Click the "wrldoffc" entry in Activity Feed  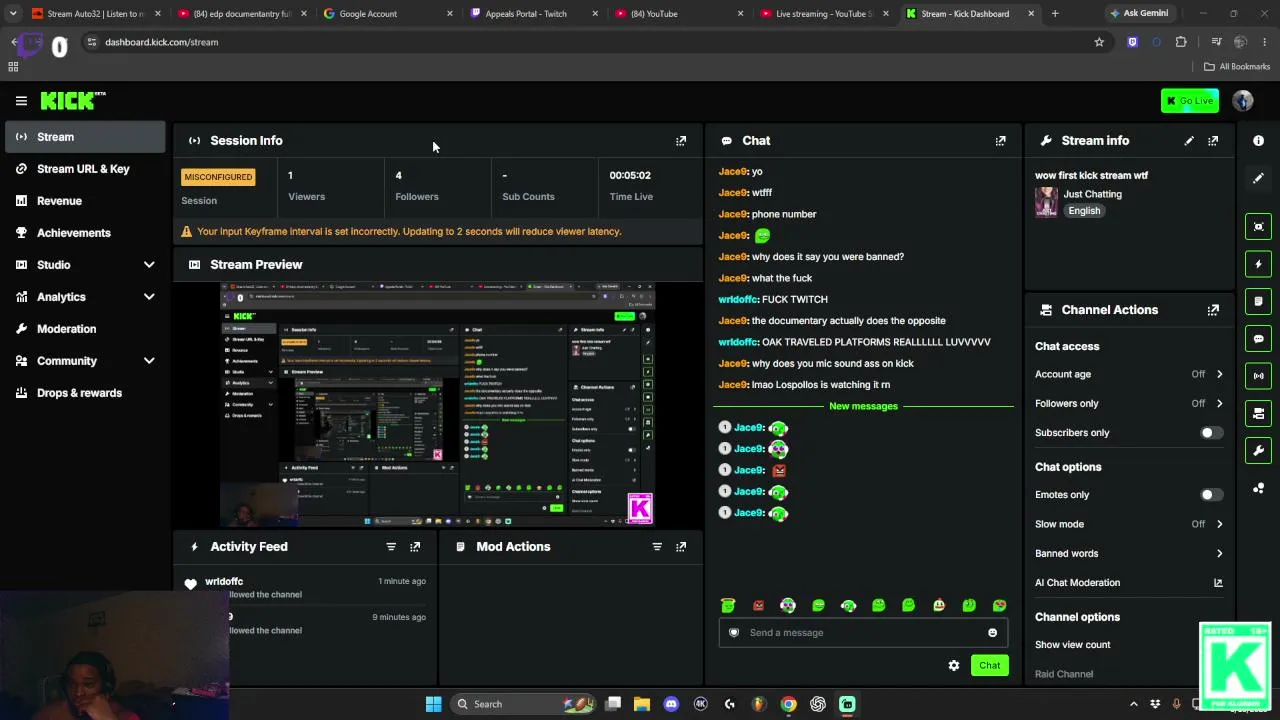click(x=224, y=582)
